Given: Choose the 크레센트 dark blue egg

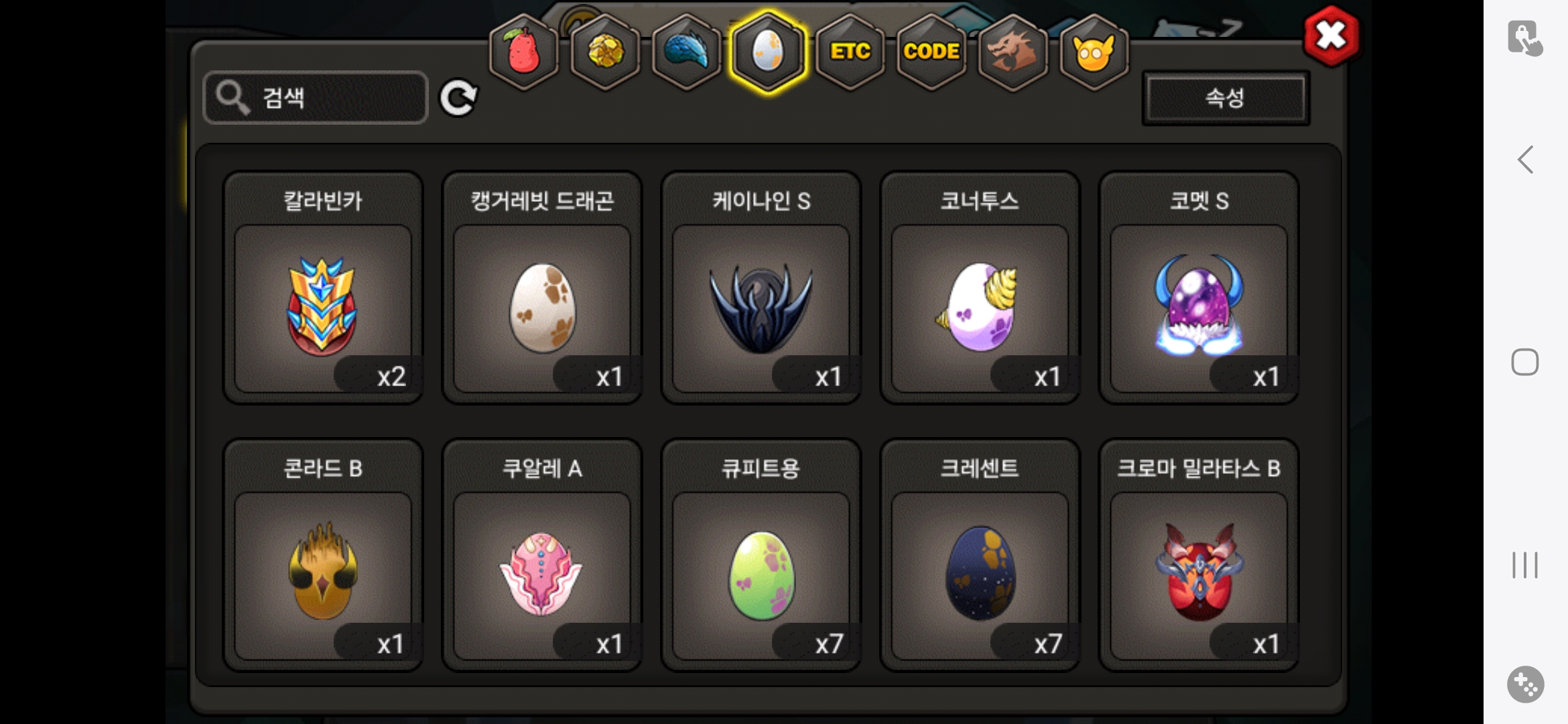Looking at the screenshot, I should point(980,556).
